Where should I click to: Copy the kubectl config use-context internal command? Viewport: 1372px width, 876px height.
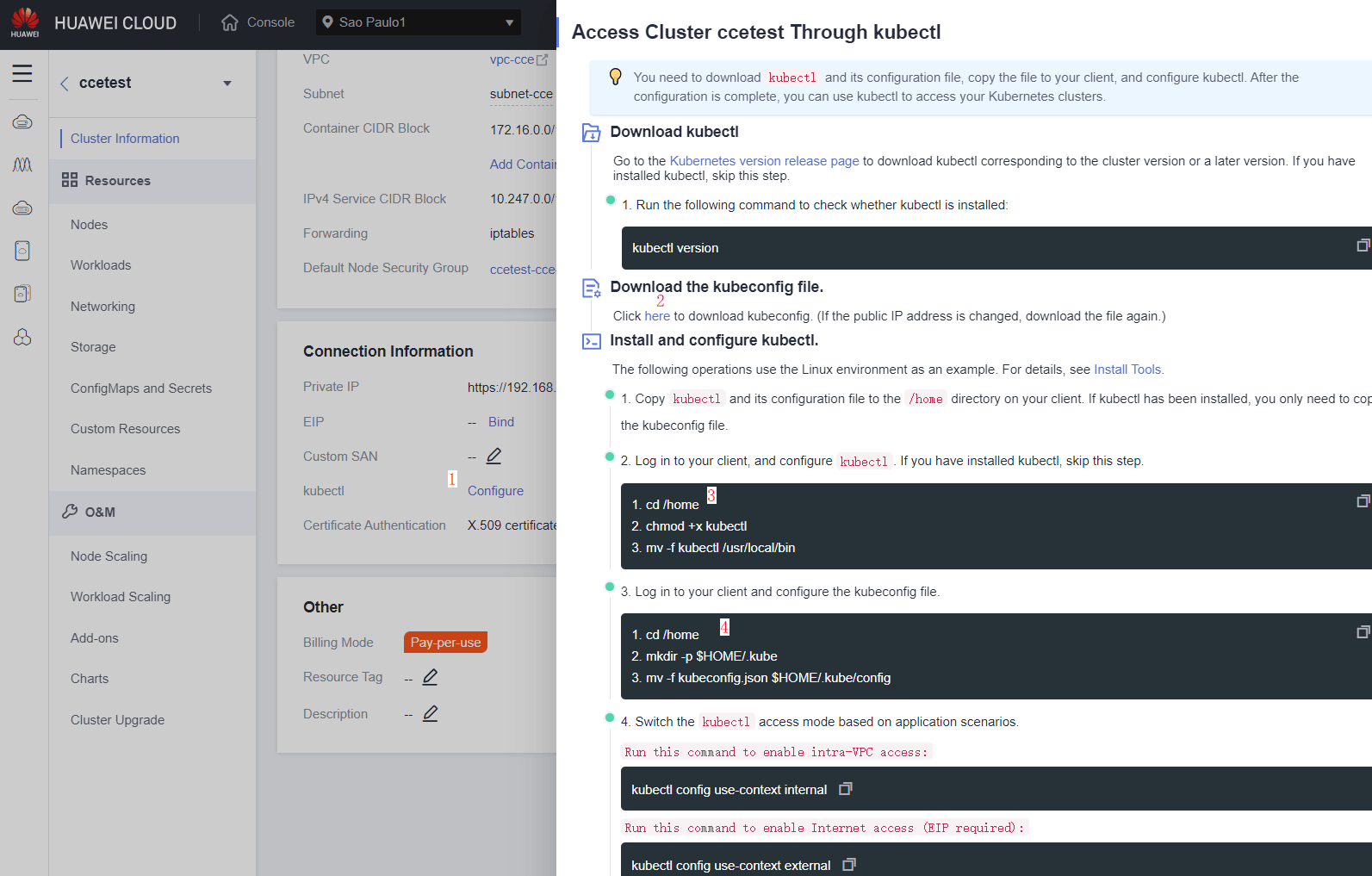tap(845, 789)
